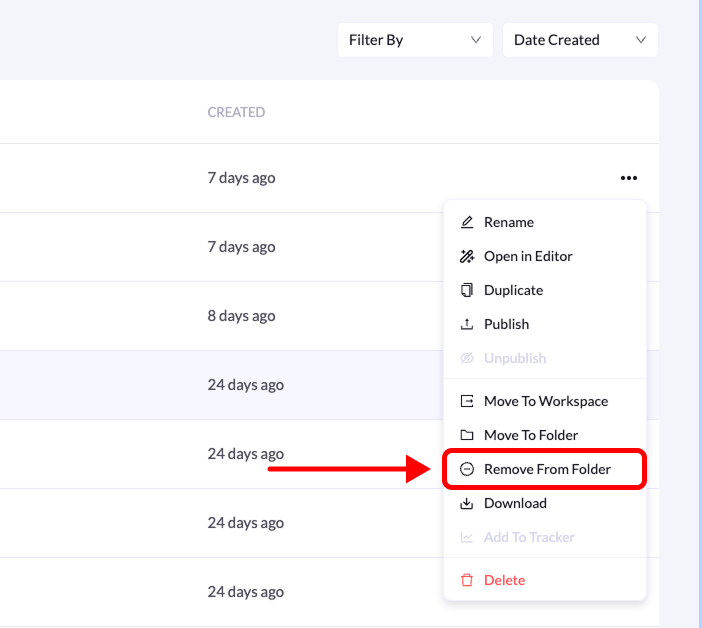
Task: Click the chevron arrow in Filter By
Action: pyautogui.click(x=475, y=40)
